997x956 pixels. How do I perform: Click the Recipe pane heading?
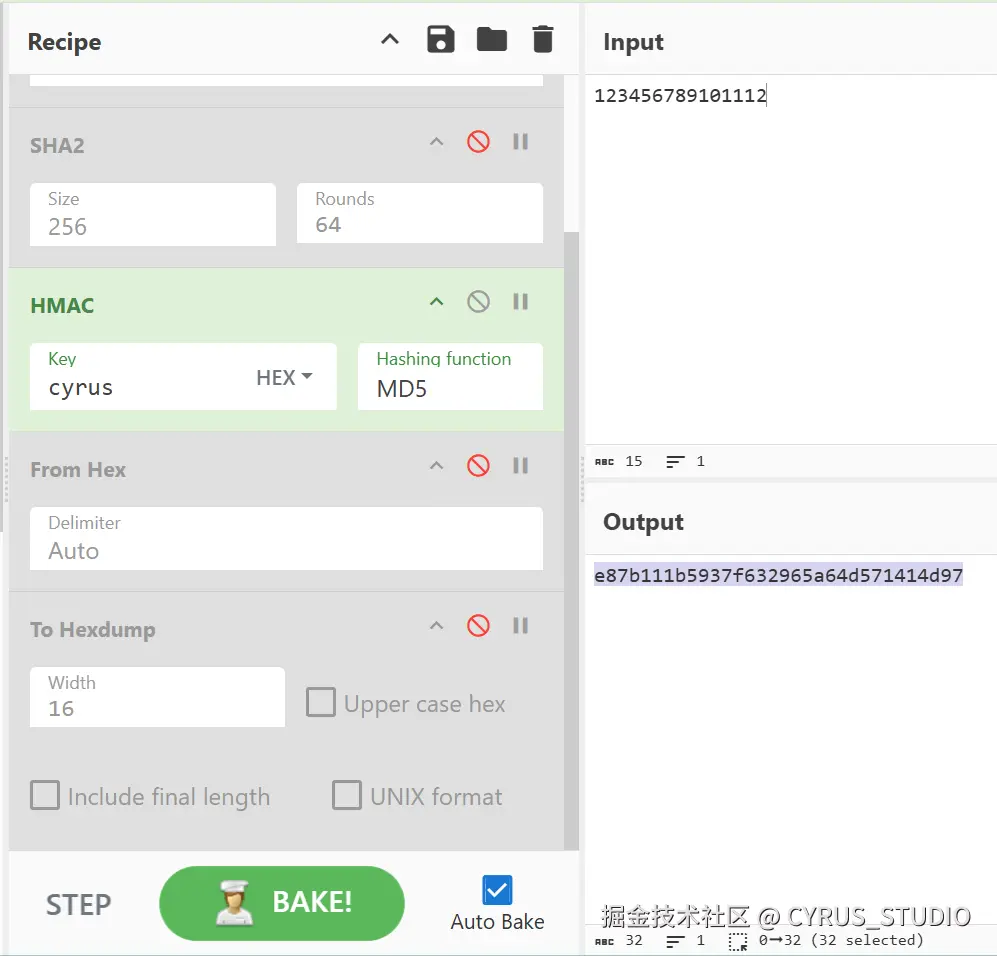64,42
